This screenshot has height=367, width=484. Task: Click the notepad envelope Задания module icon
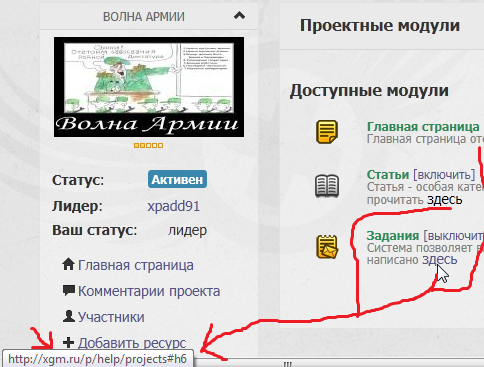[327, 247]
